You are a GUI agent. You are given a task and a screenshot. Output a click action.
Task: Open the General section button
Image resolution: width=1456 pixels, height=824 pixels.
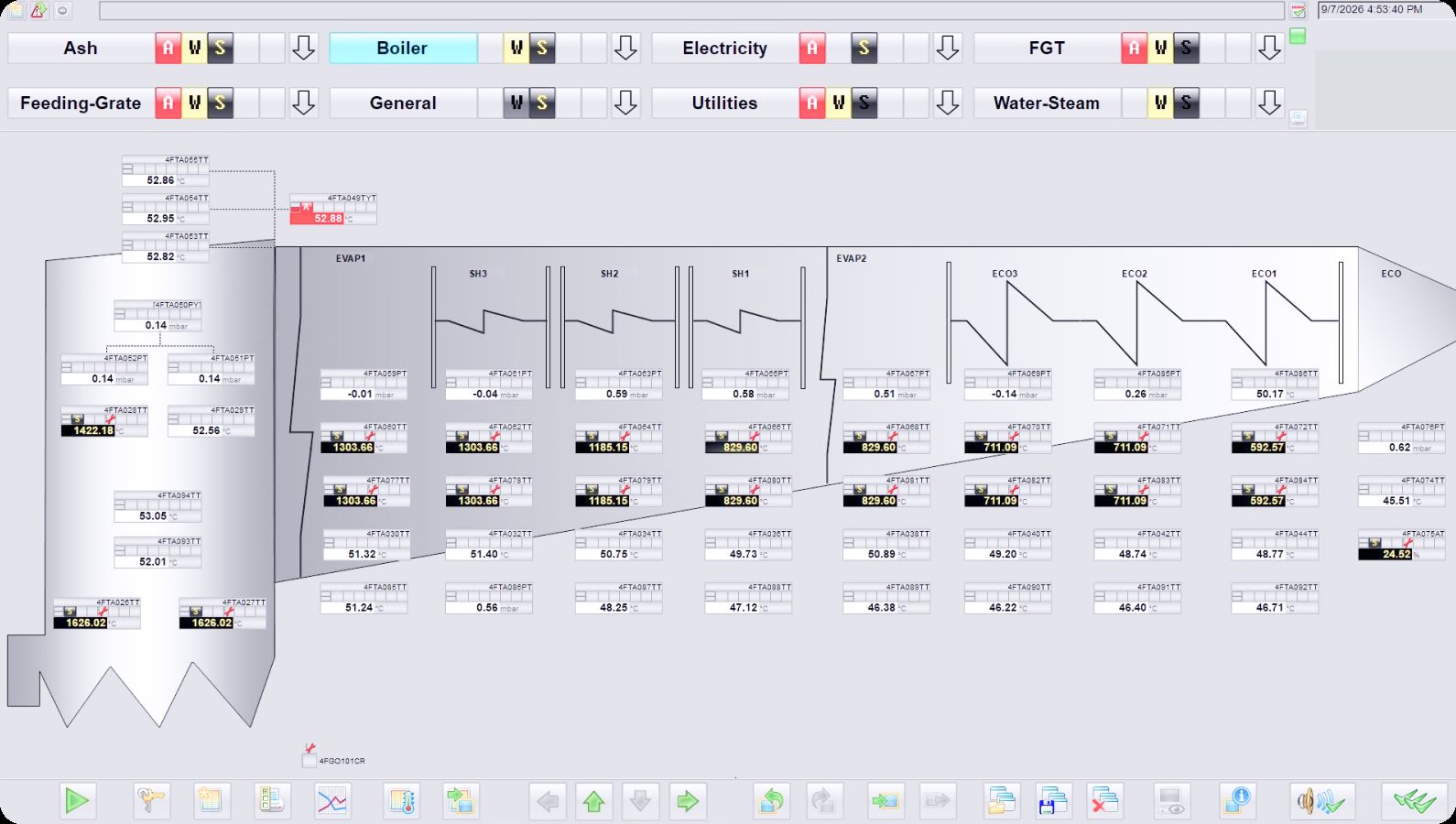(x=403, y=103)
